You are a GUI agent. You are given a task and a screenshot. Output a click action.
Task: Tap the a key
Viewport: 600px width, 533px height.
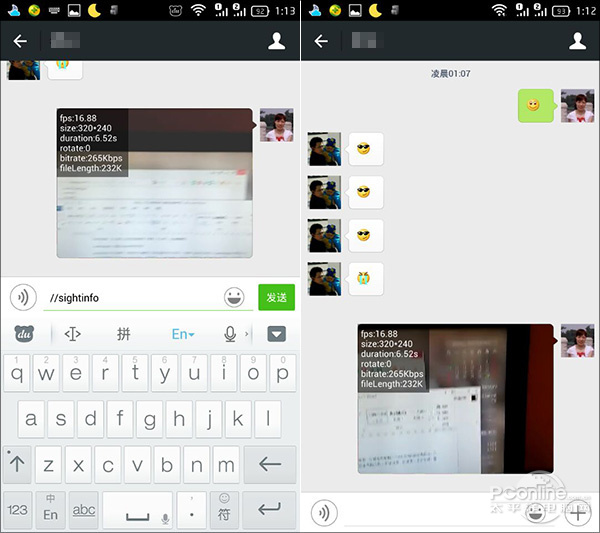(x=31, y=419)
